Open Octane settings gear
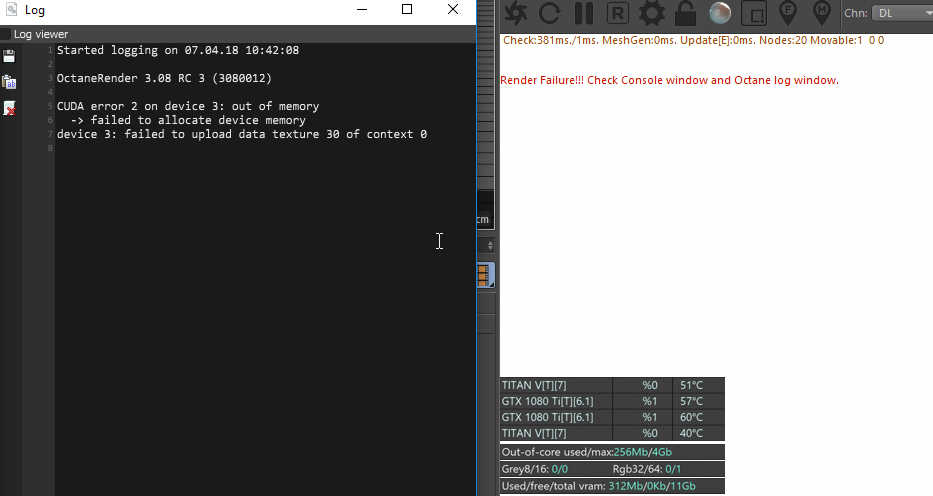Screen dimensions: 933x496 652,13
